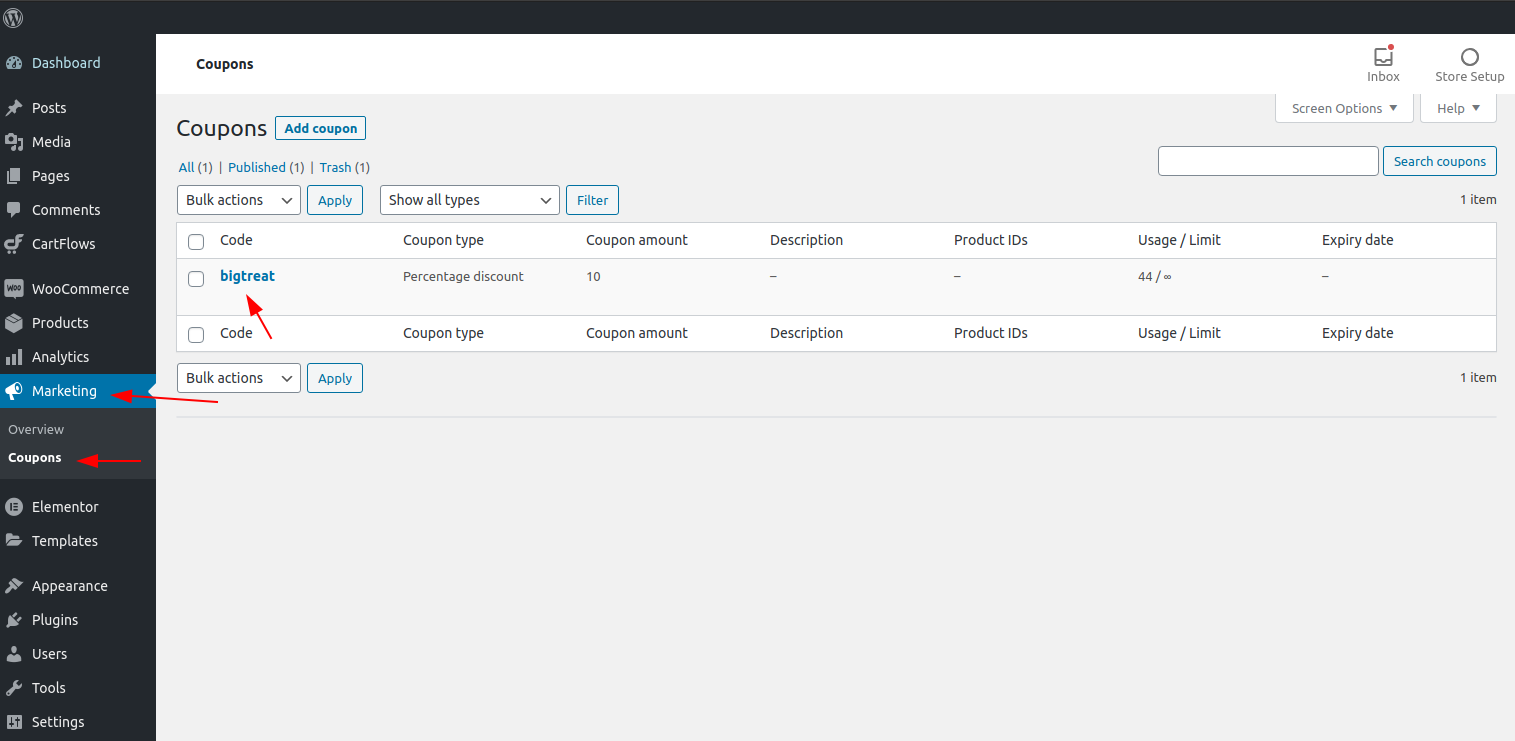
Task: Open the bigtreat coupon link
Action: point(247,276)
